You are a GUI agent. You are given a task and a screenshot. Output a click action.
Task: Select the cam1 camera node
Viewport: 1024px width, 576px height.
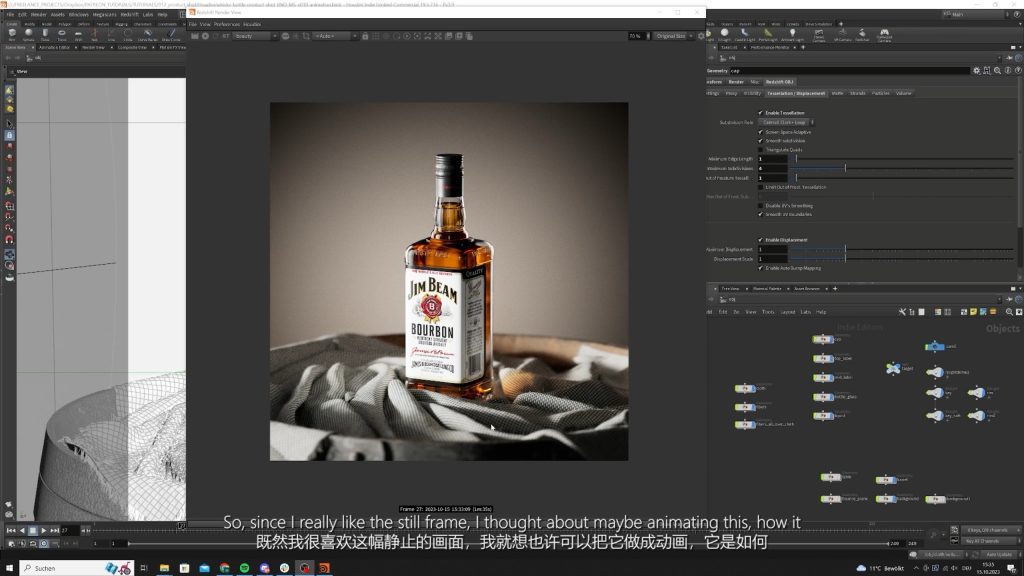[x=935, y=346]
